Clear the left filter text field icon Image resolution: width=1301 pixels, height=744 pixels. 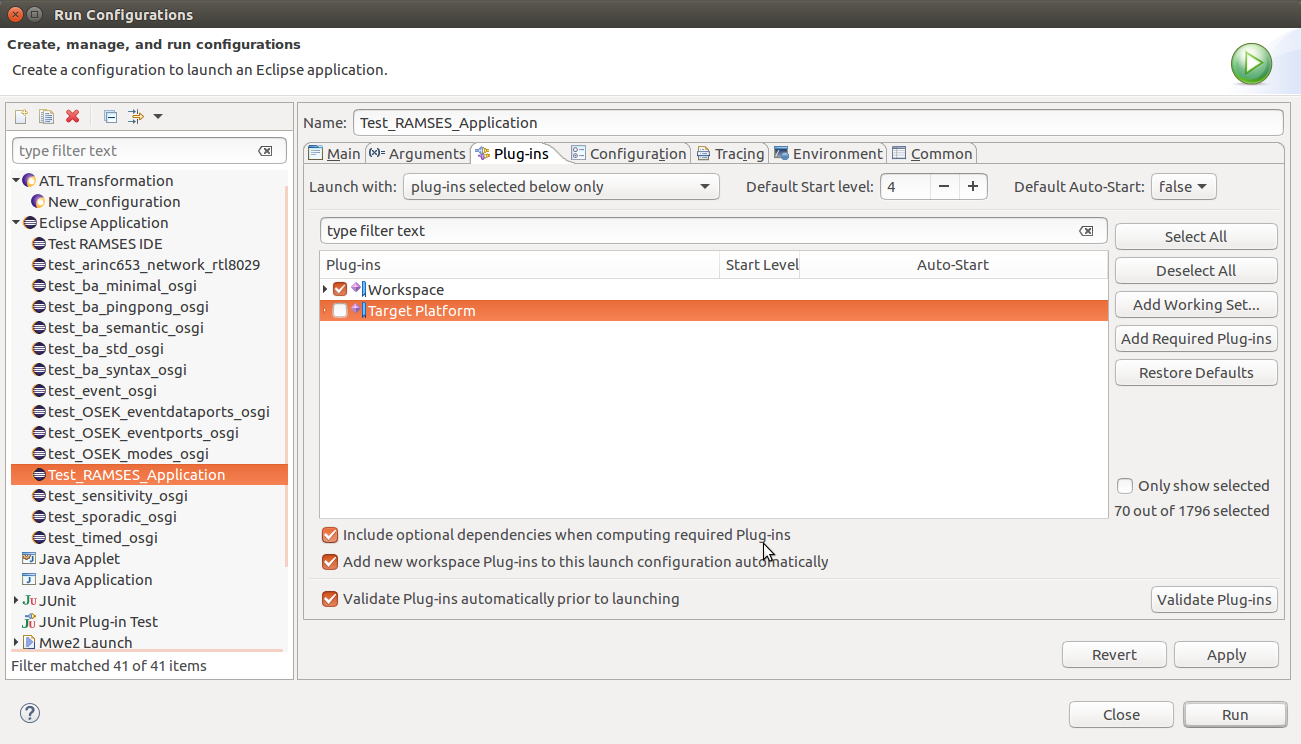point(265,151)
